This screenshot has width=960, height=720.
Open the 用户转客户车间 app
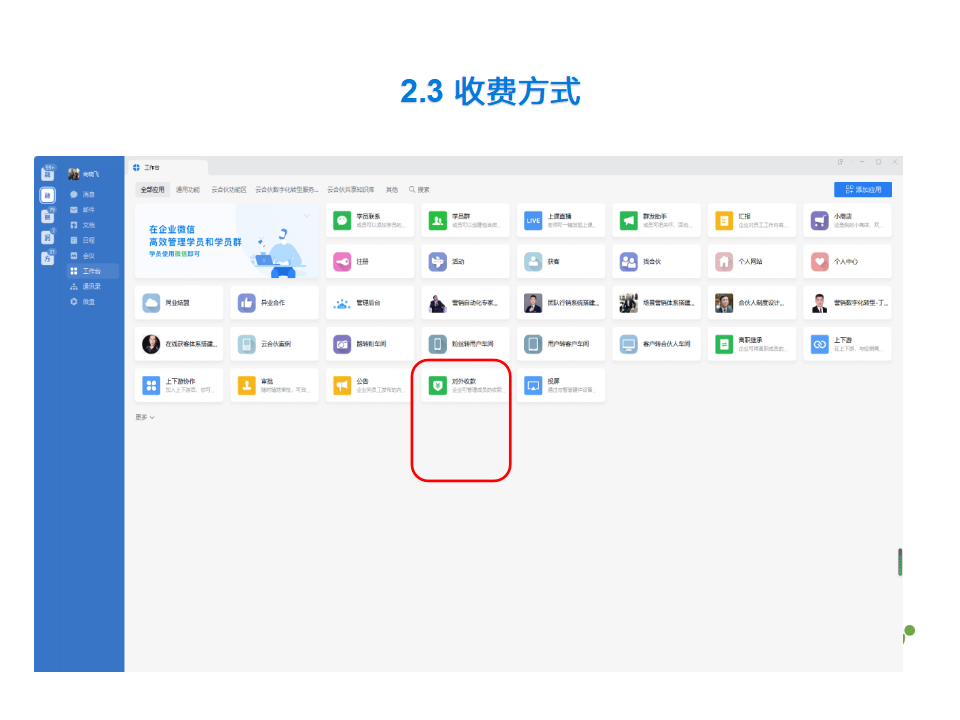pyautogui.click(x=561, y=344)
